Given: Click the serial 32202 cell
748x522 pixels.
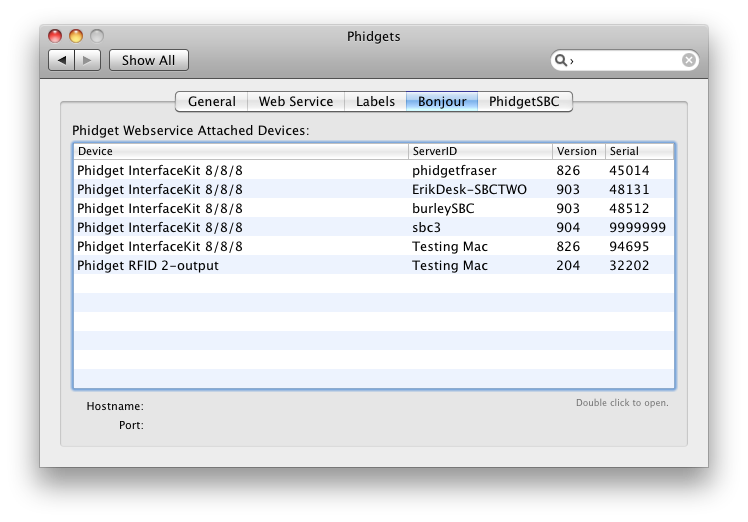Looking at the screenshot, I should [629, 265].
